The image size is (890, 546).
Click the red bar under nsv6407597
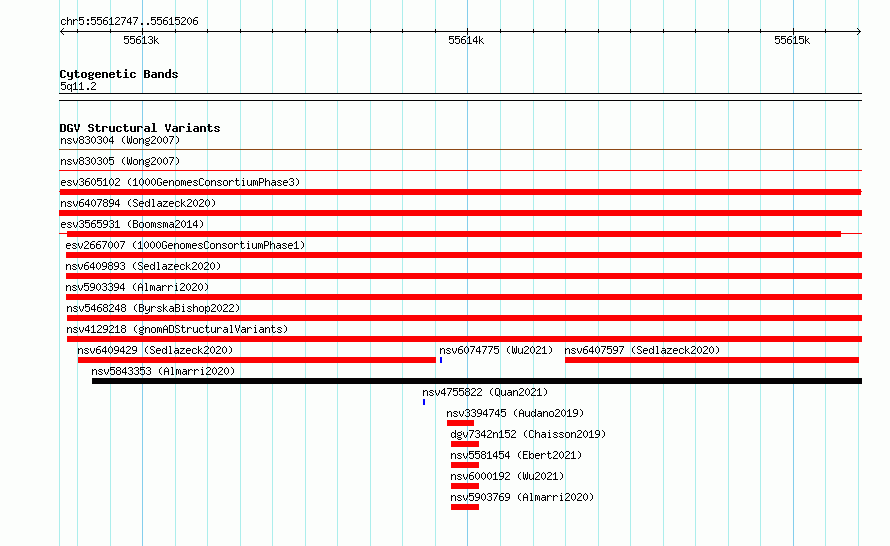coord(712,360)
